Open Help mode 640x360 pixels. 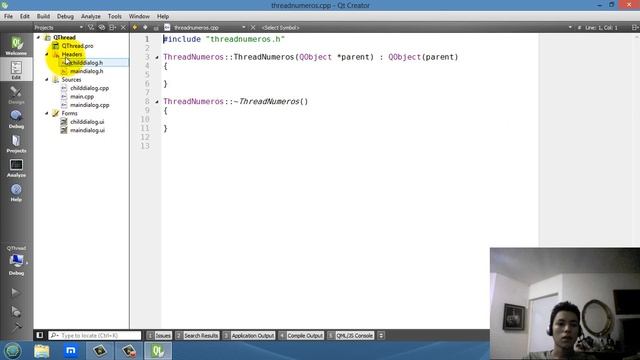[x=16, y=193]
